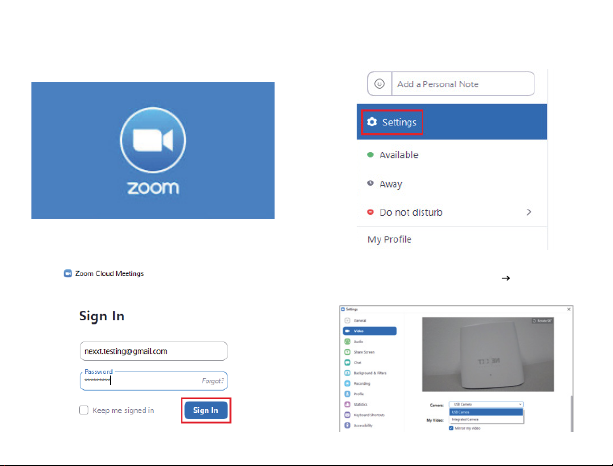Click the Keep me signed in text
Viewport: 613px width, 466px height.
tap(123, 410)
